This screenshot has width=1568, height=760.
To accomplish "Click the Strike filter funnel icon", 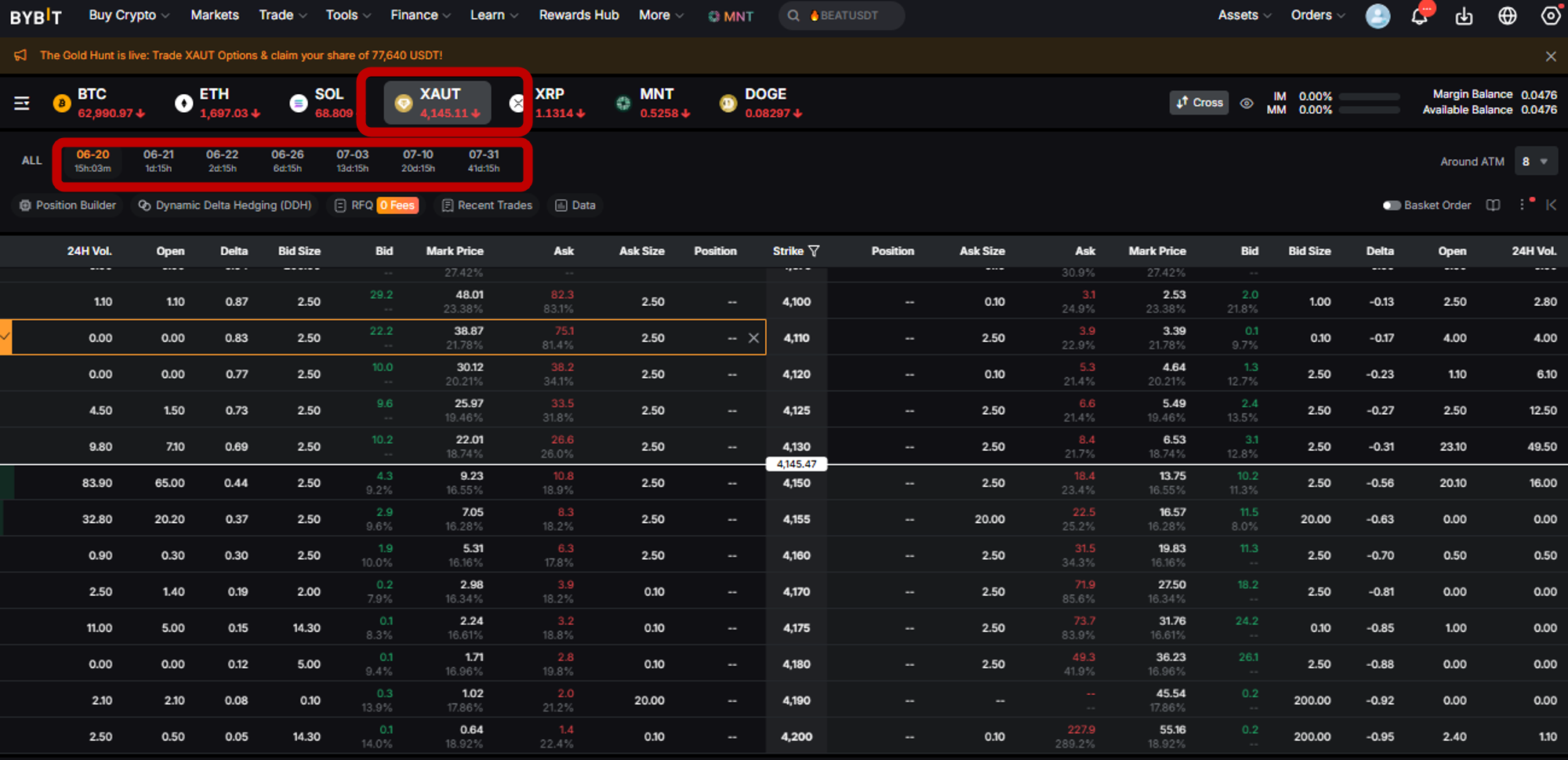I will [814, 251].
